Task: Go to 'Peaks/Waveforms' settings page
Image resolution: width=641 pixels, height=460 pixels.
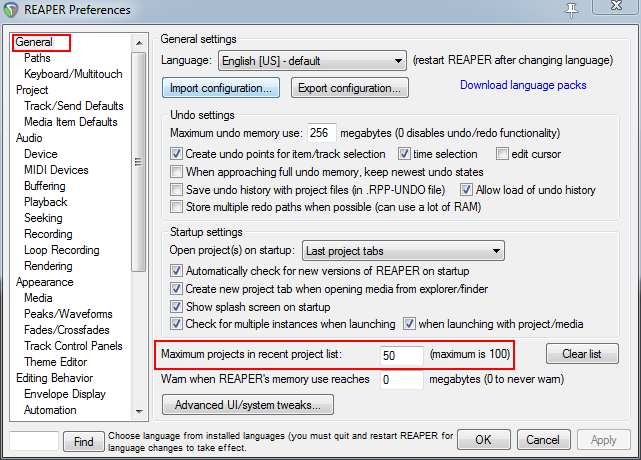Action: click(x=68, y=314)
